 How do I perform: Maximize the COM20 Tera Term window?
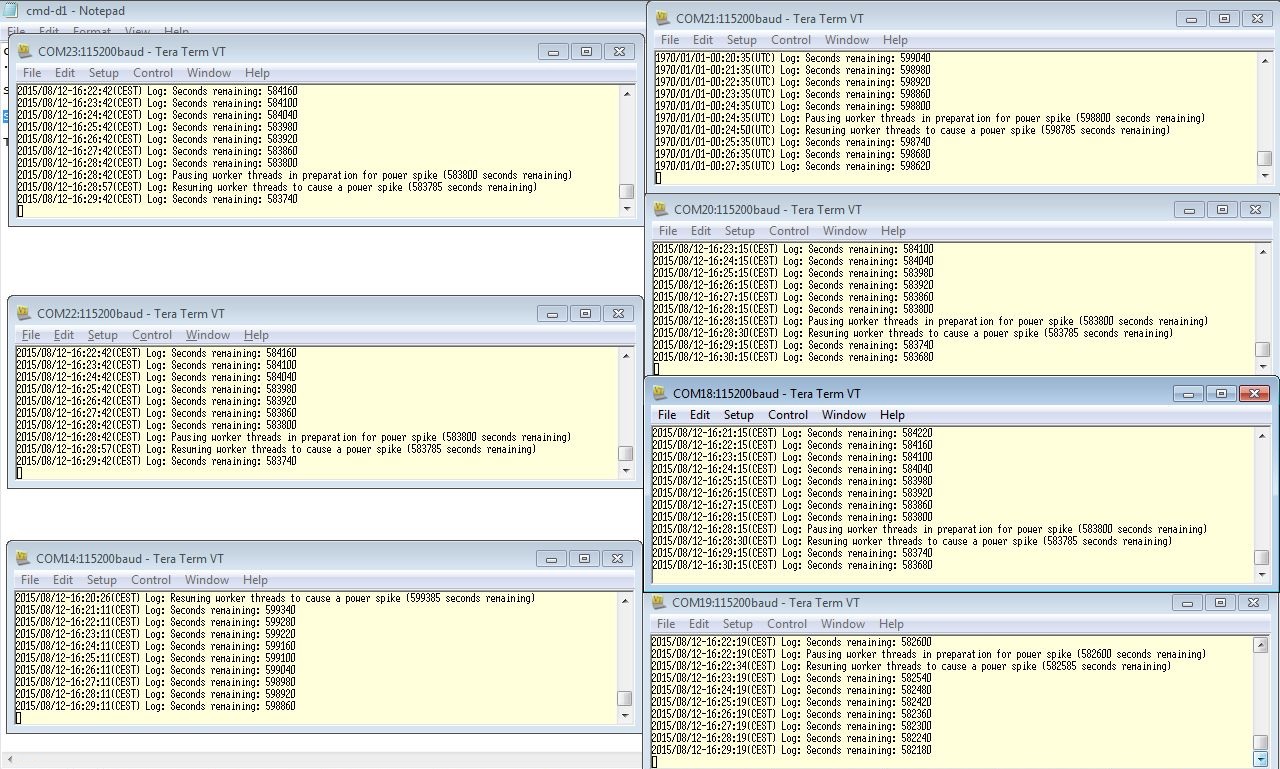pos(1222,210)
